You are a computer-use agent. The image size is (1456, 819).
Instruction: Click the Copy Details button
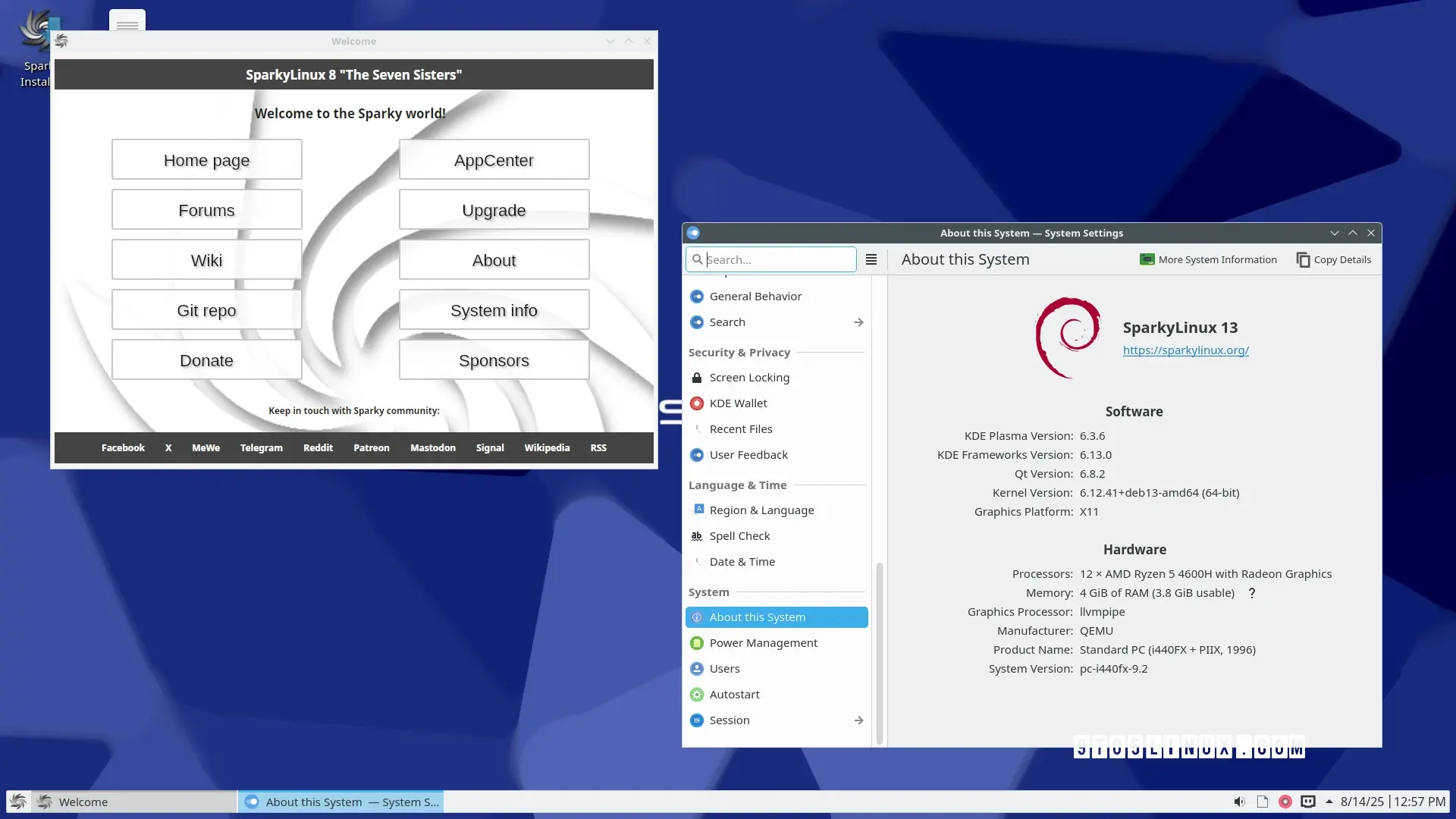tap(1334, 259)
